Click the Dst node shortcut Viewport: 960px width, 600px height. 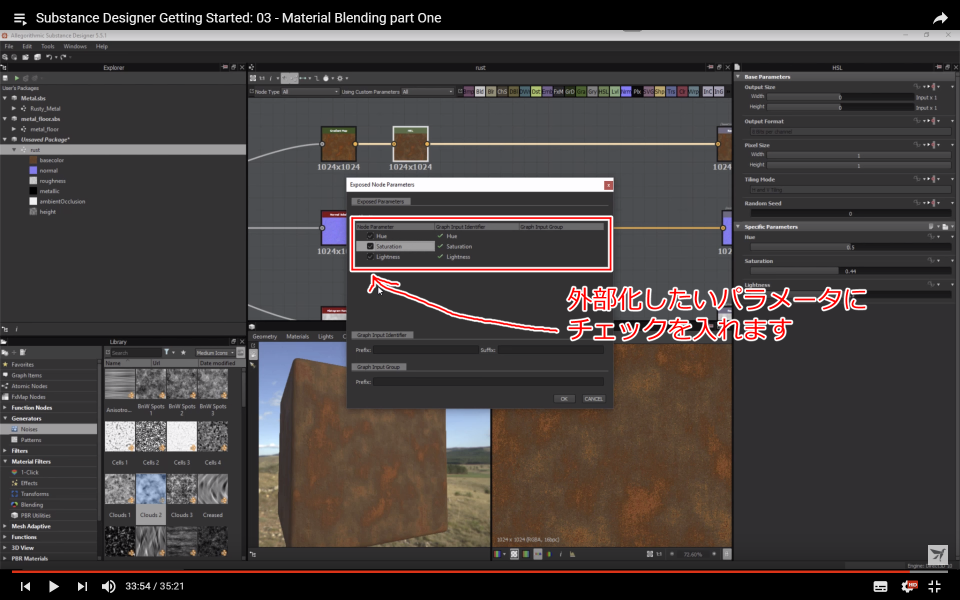click(x=536, y=92)
